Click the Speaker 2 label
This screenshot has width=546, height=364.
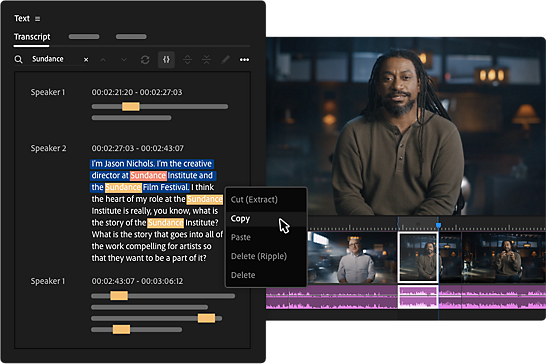(x=48, y=148)
